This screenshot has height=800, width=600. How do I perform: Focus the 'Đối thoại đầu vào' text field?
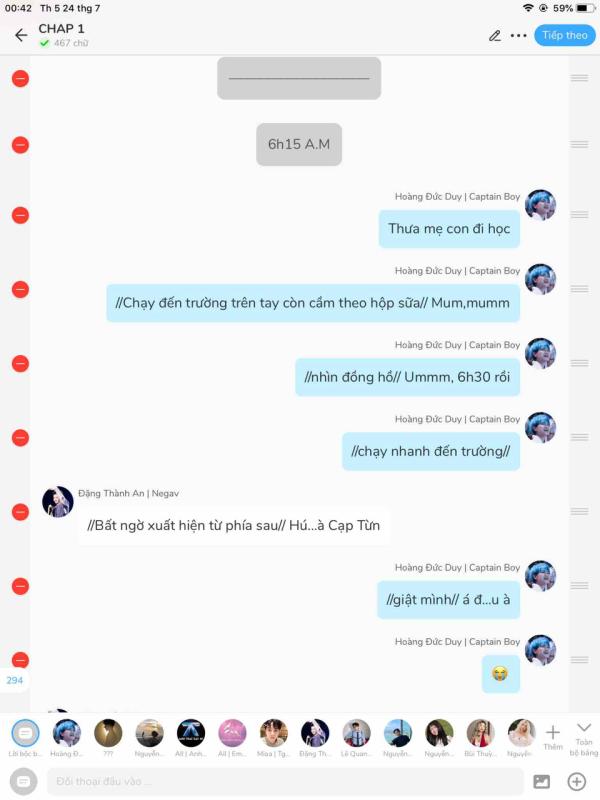pos(285,781)
